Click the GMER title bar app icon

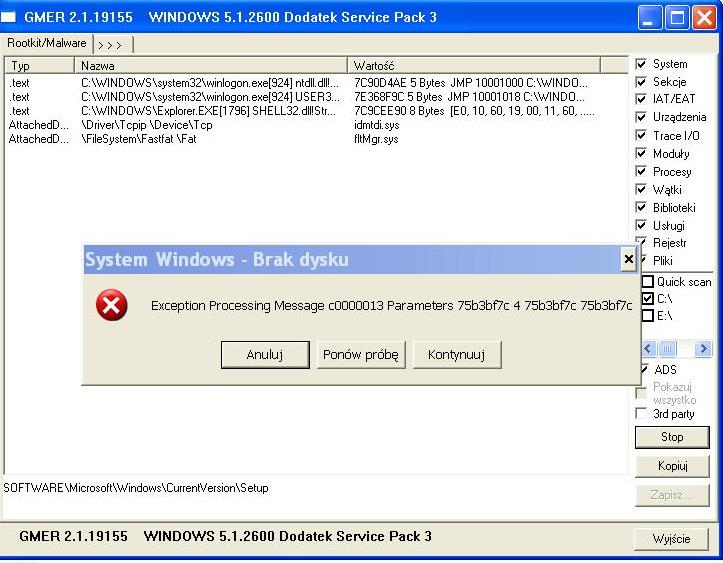click(x=8, y=18)
